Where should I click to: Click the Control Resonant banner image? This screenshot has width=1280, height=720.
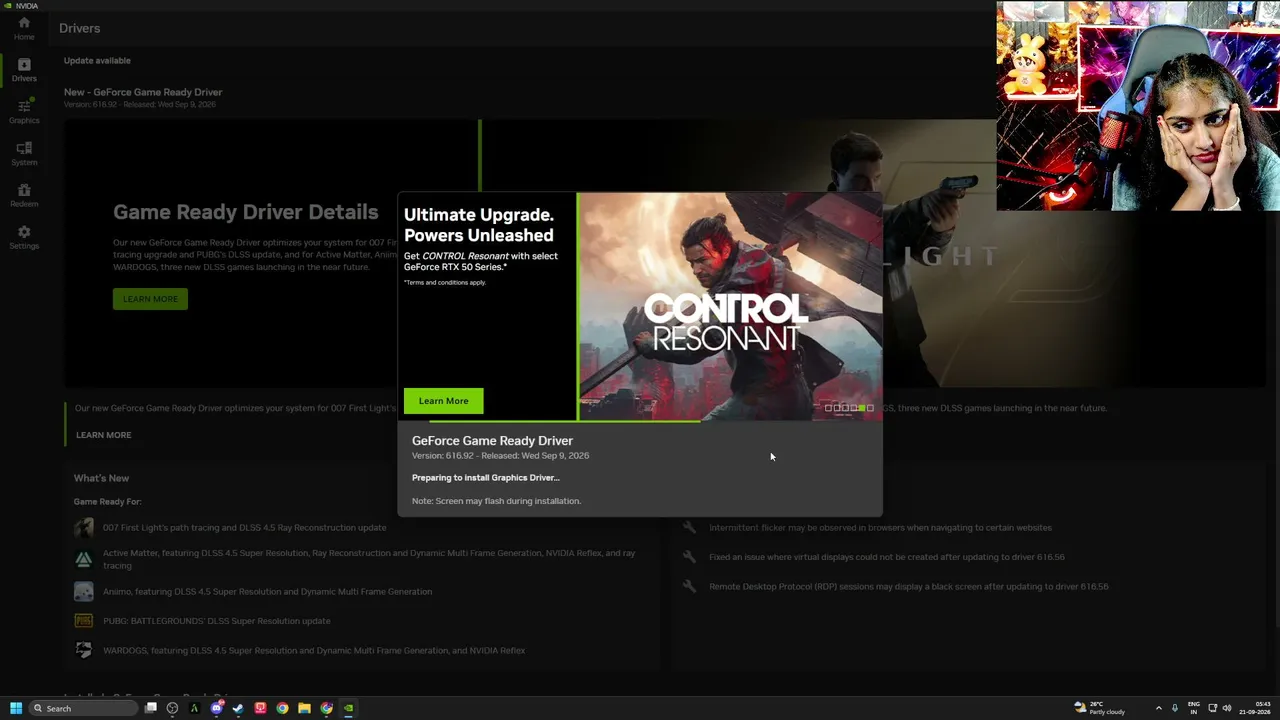coord(730,305)
